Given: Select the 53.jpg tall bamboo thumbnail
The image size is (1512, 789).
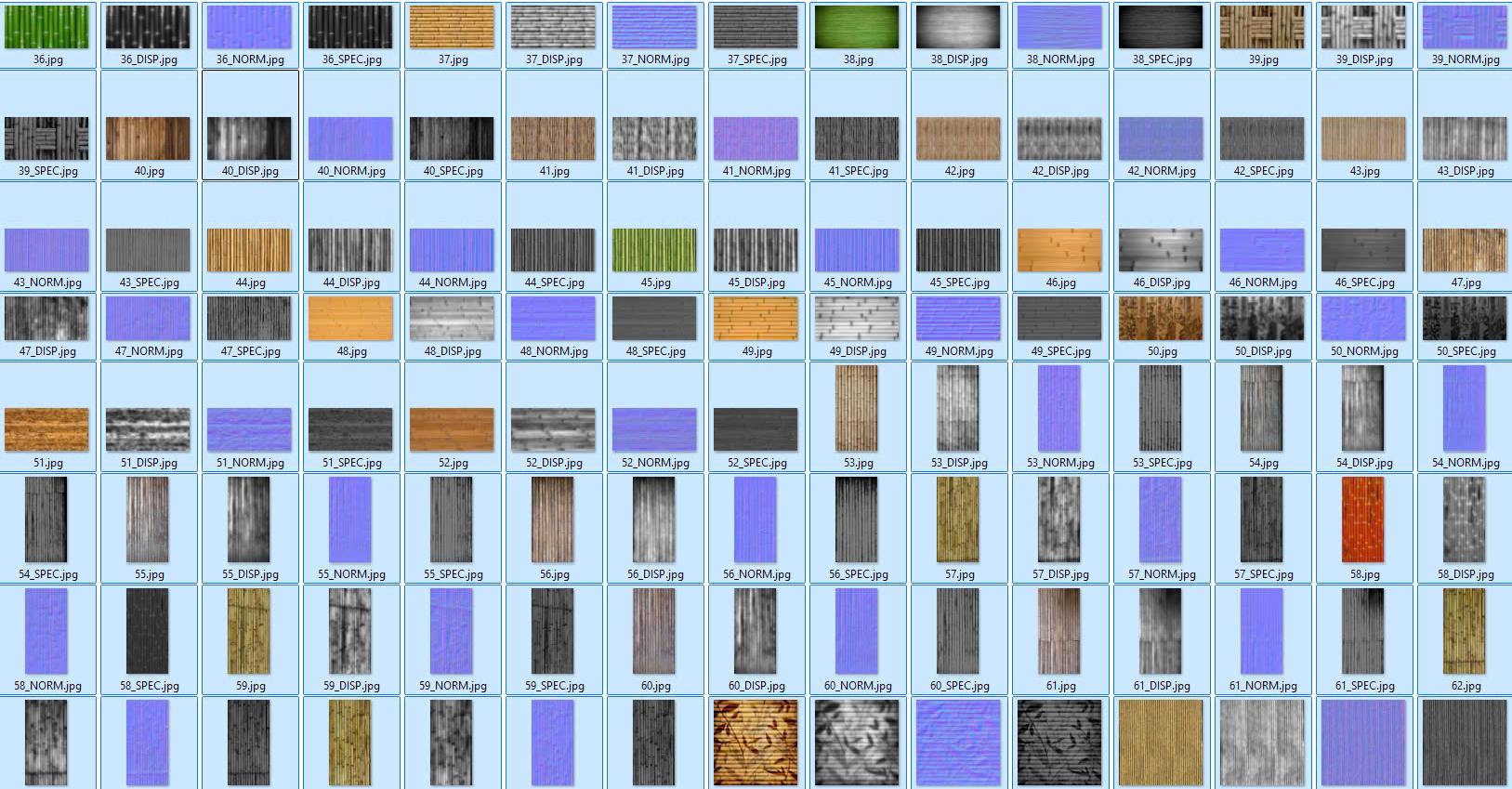Looking at the screenshot, I should pos(857,409).
